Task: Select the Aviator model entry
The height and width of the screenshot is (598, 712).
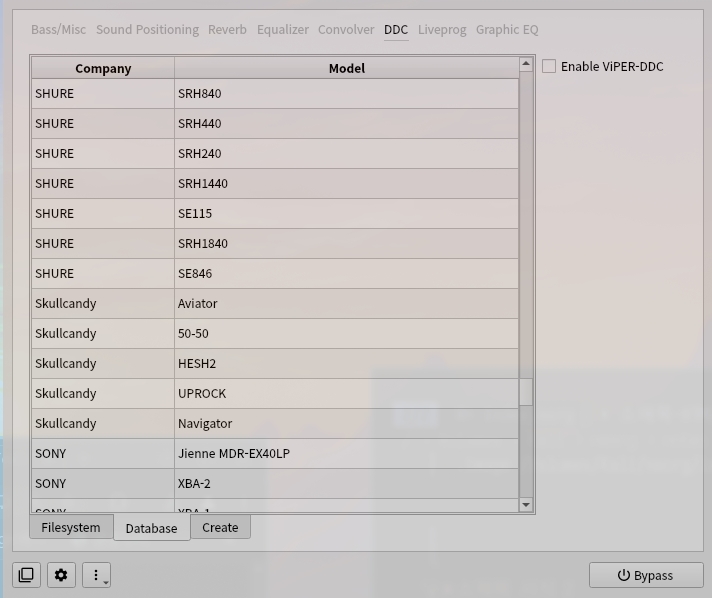Action: coord(346,303)
